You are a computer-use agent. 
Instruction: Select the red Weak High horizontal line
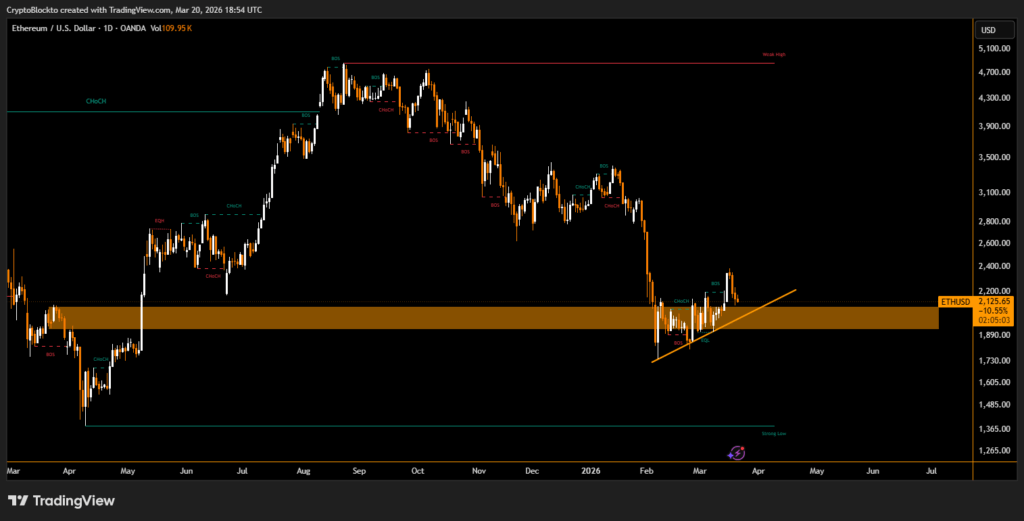pos(600,64)
